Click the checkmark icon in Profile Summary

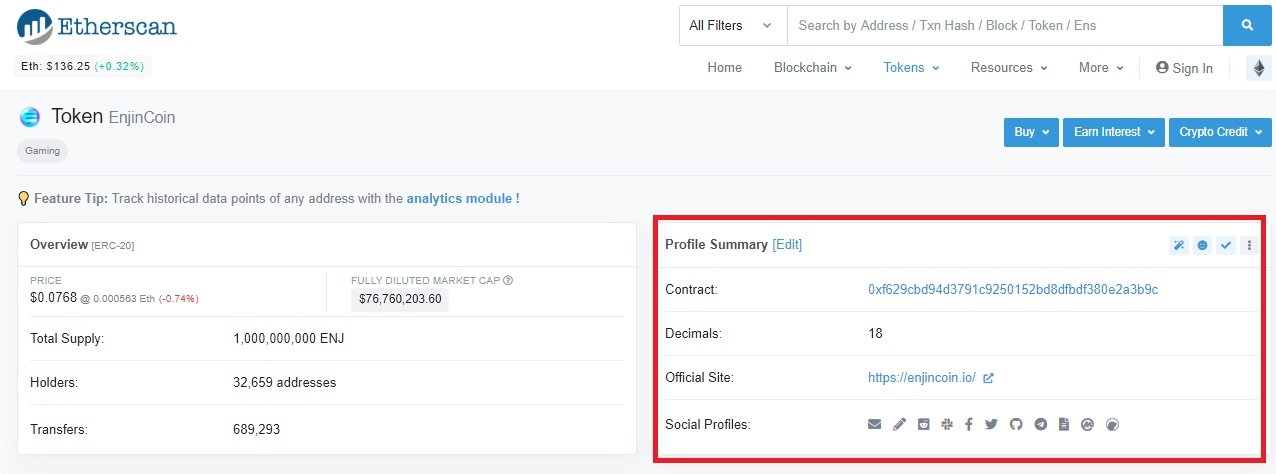(1225, 245)
